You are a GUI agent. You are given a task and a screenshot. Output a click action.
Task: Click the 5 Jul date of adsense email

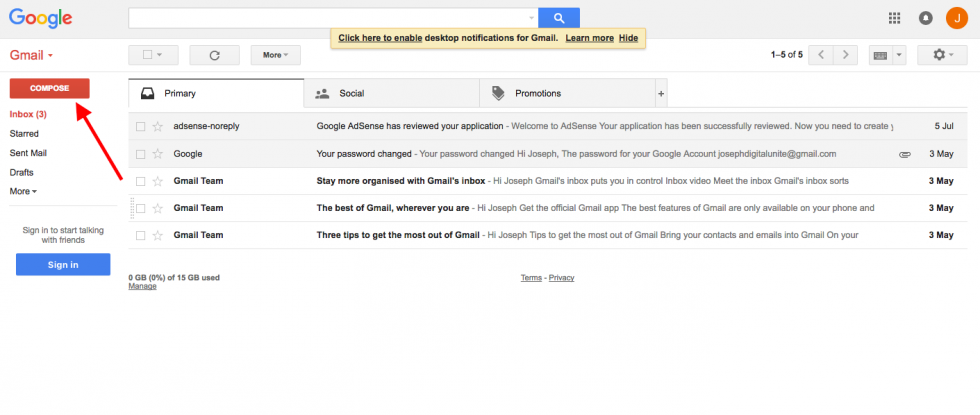(944, 126)
